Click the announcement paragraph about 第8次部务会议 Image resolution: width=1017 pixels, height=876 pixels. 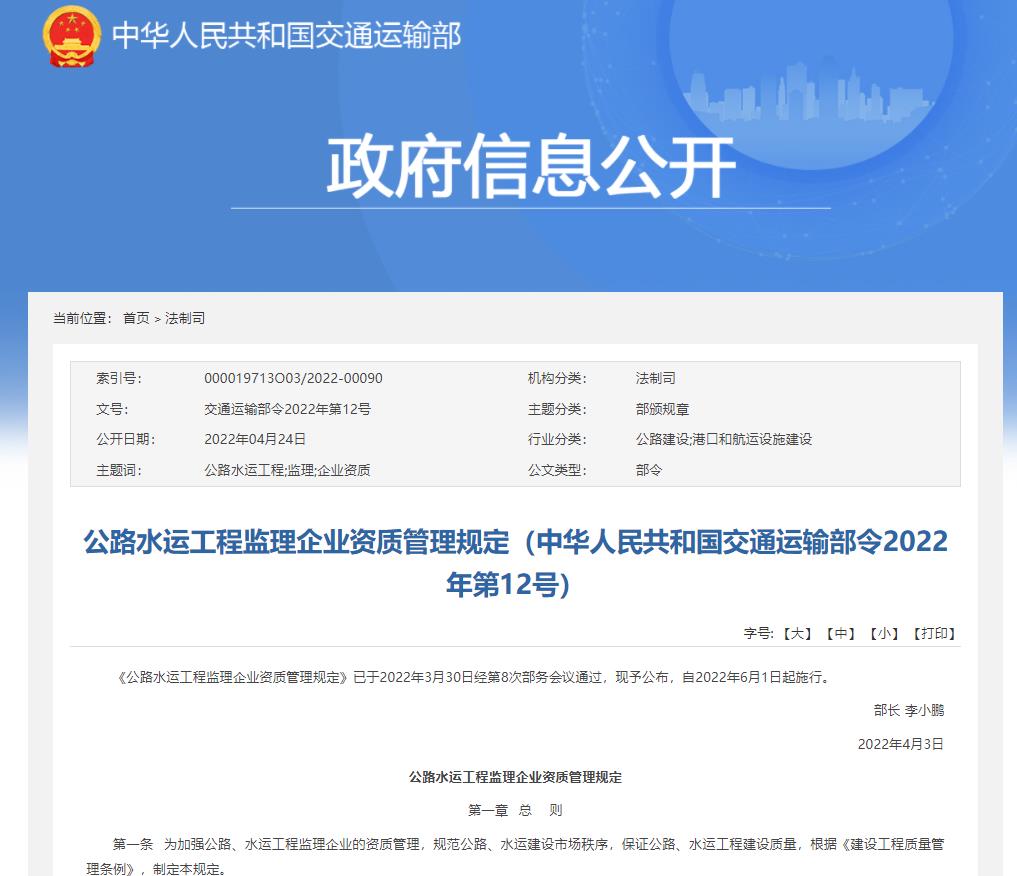click(472, 678)
